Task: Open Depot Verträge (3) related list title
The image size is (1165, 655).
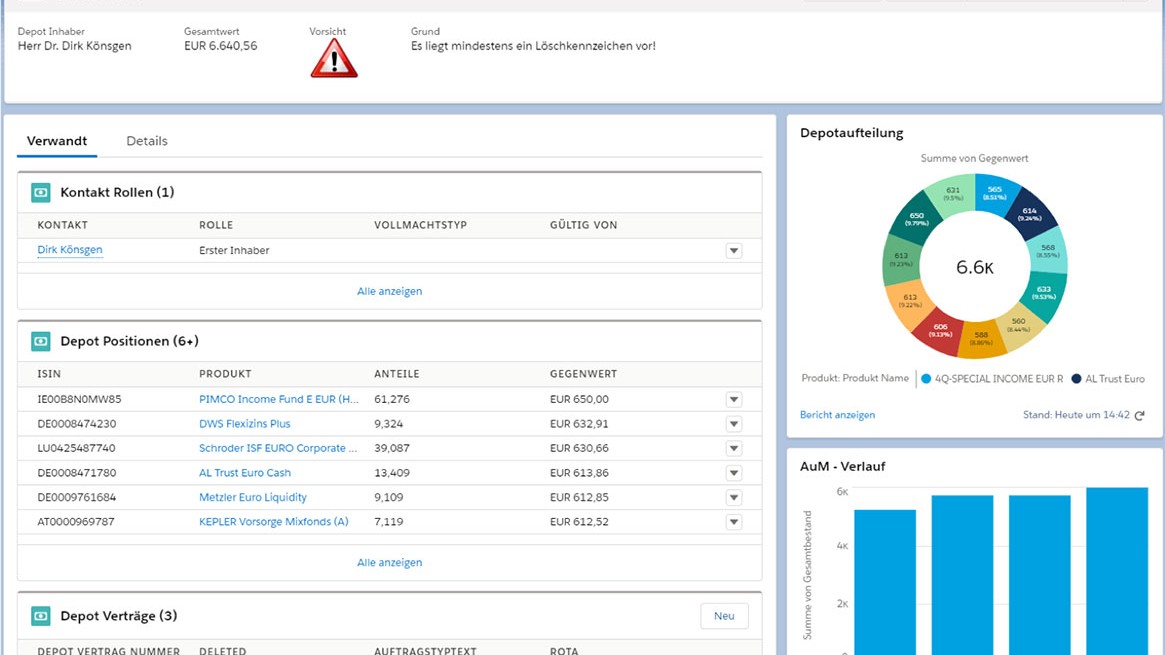Action: pyautogui.click(x=118, y=616)
